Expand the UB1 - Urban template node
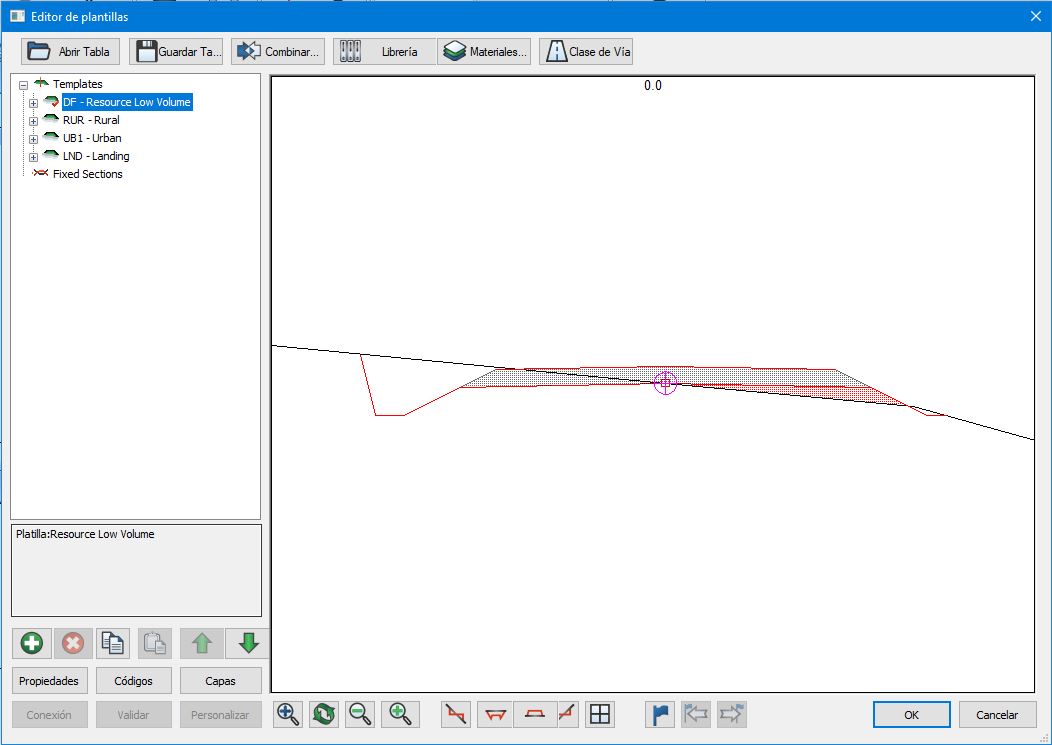Screen dimensions: 1052x745 pyautogui.click(x=34, y=139)
